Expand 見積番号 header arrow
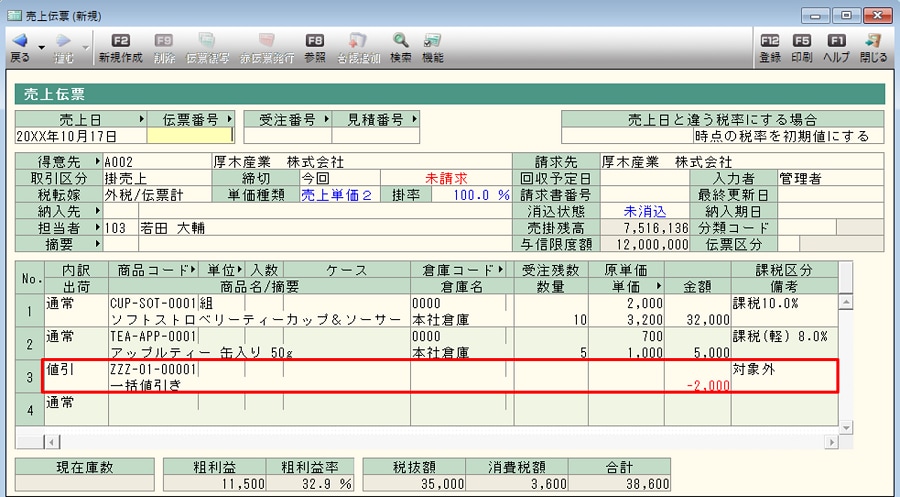The image size is (900, 497). pos(414,119)
